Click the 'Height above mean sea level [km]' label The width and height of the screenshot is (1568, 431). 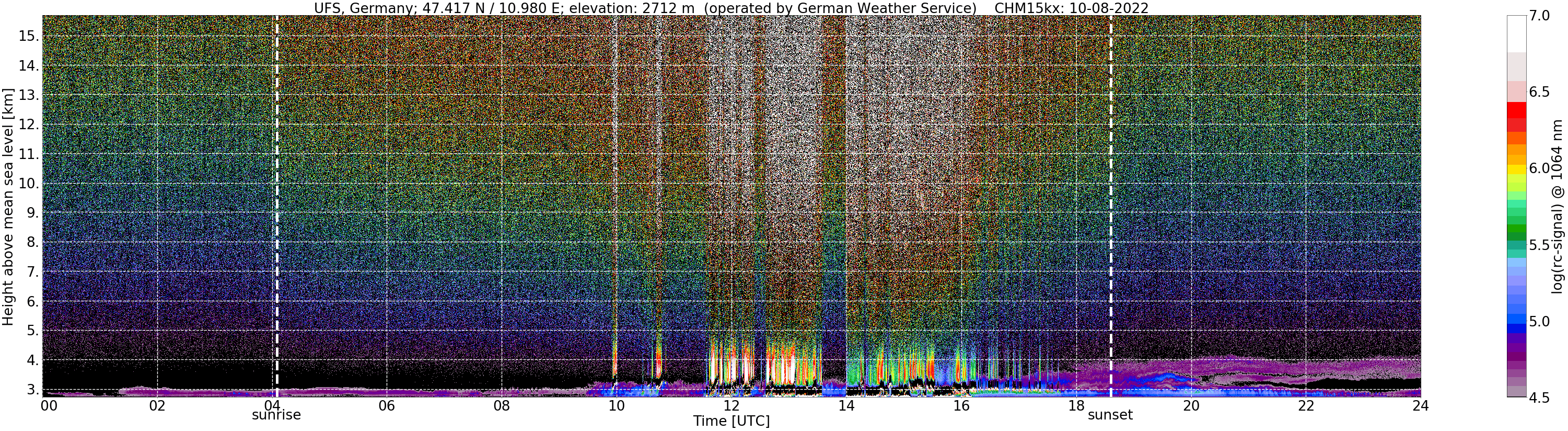(8, 206)
